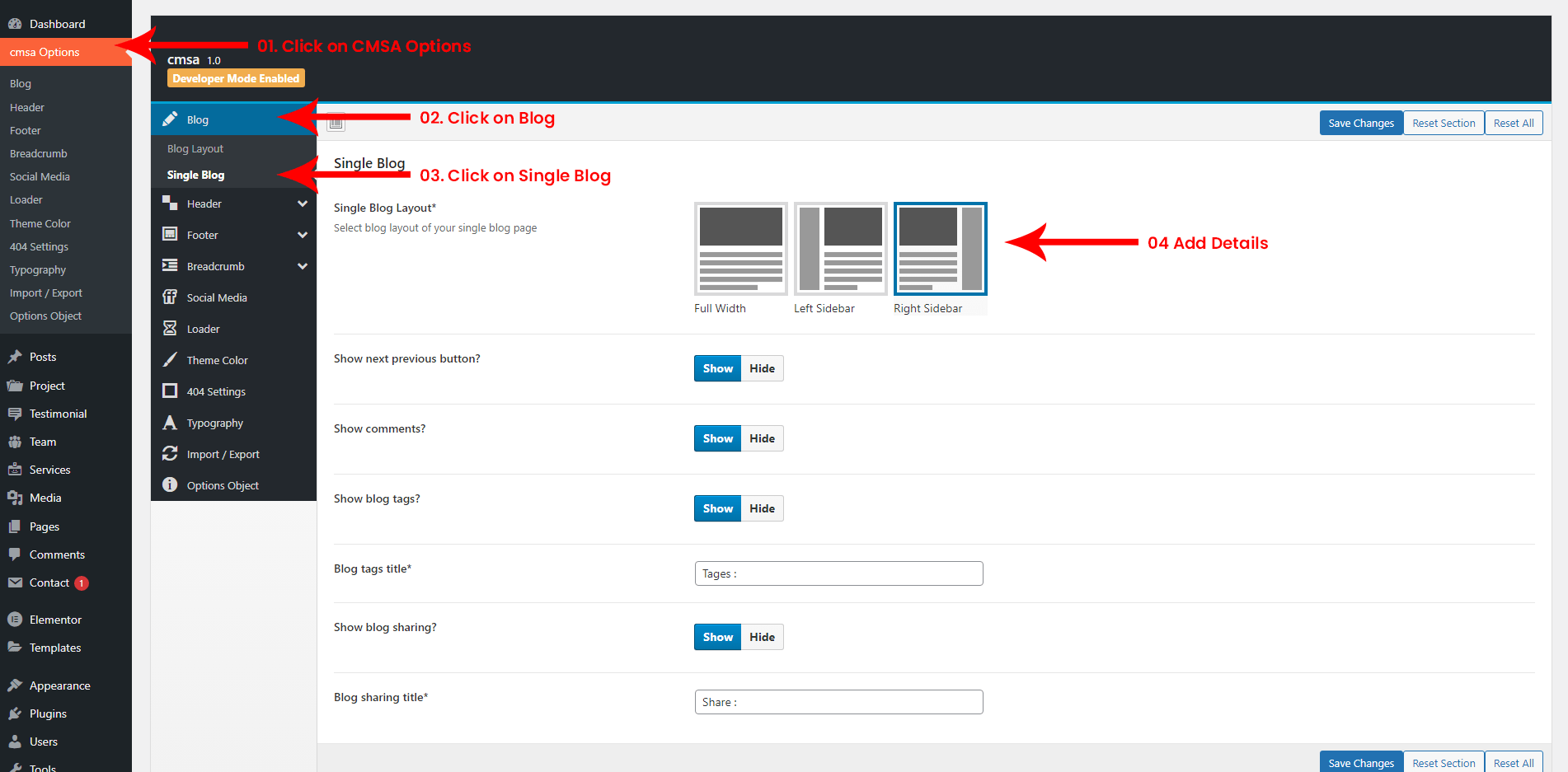Click the top Save Changes button
Screen dimensions: 1568x772
point(1360,123)
